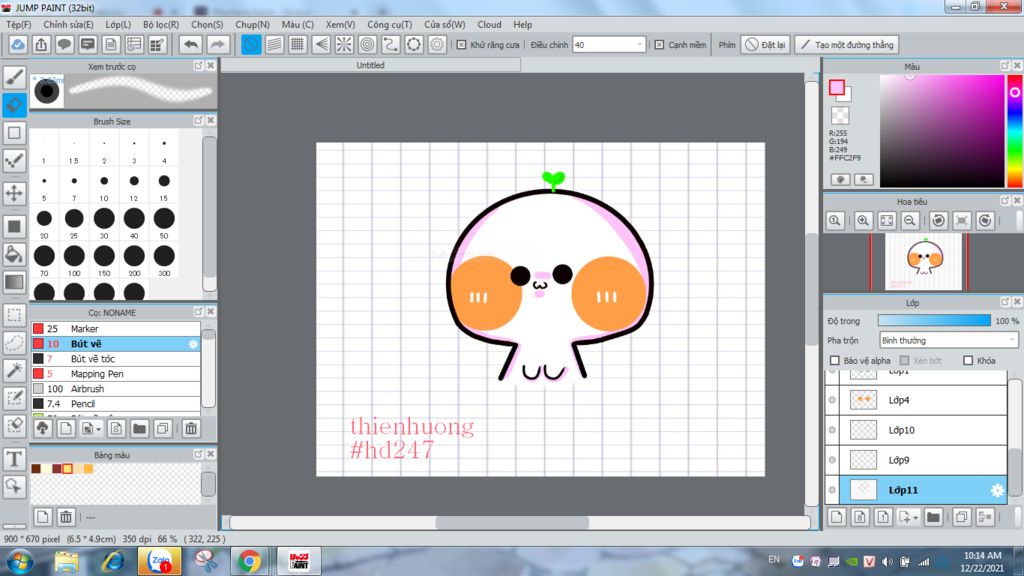
Task: Enable the Xén bớt checkbox
Action: (x=904, y=360)
